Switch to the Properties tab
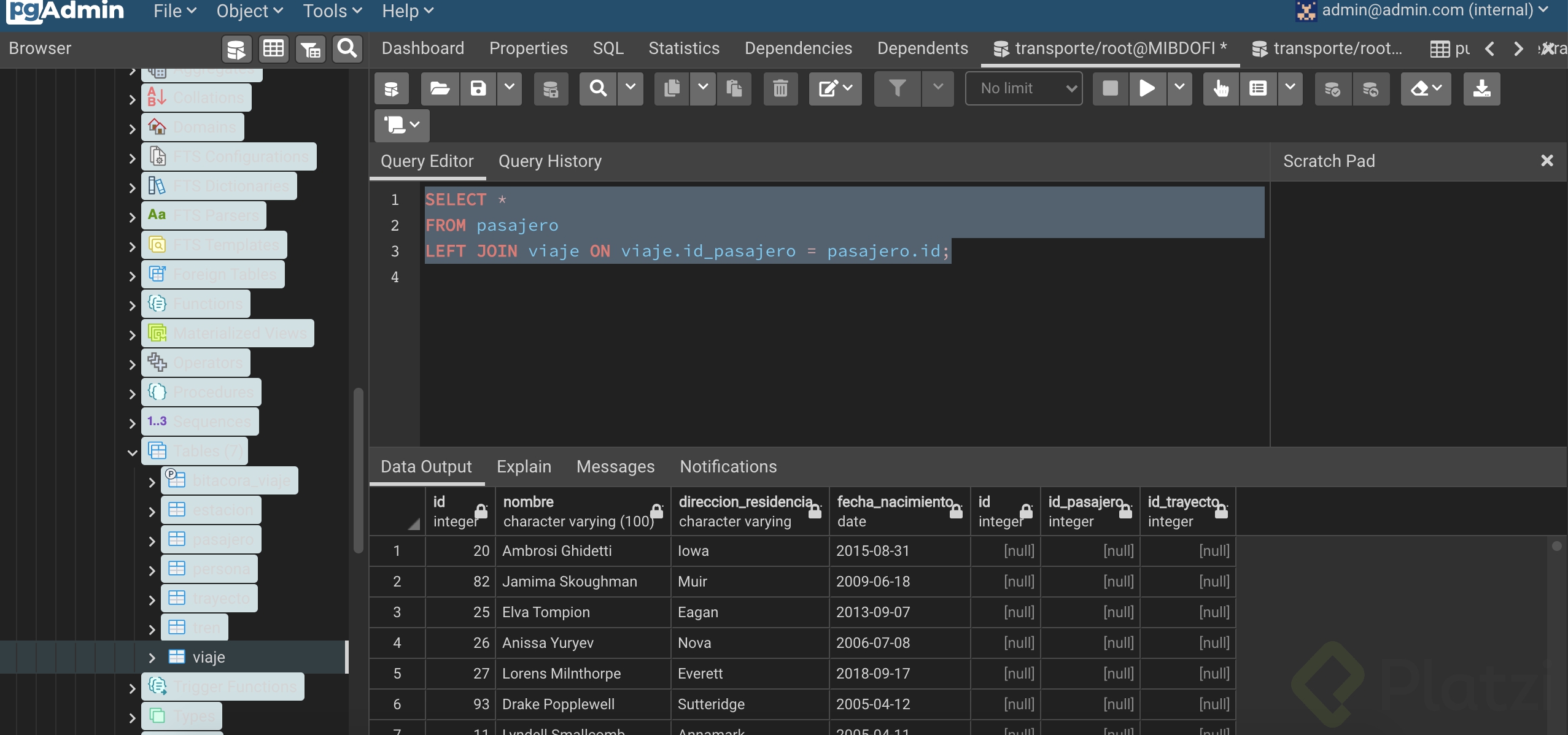 tap(528, 48)
